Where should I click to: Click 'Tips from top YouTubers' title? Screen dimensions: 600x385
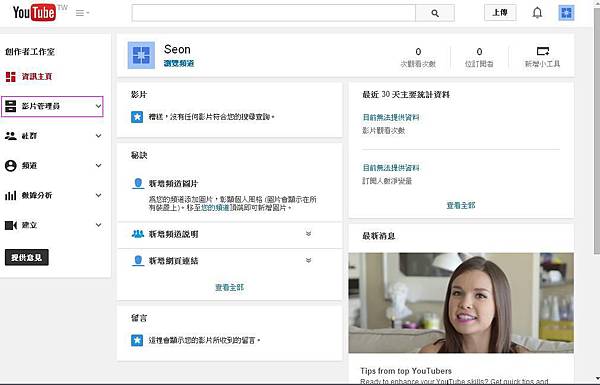coord(406,371)
